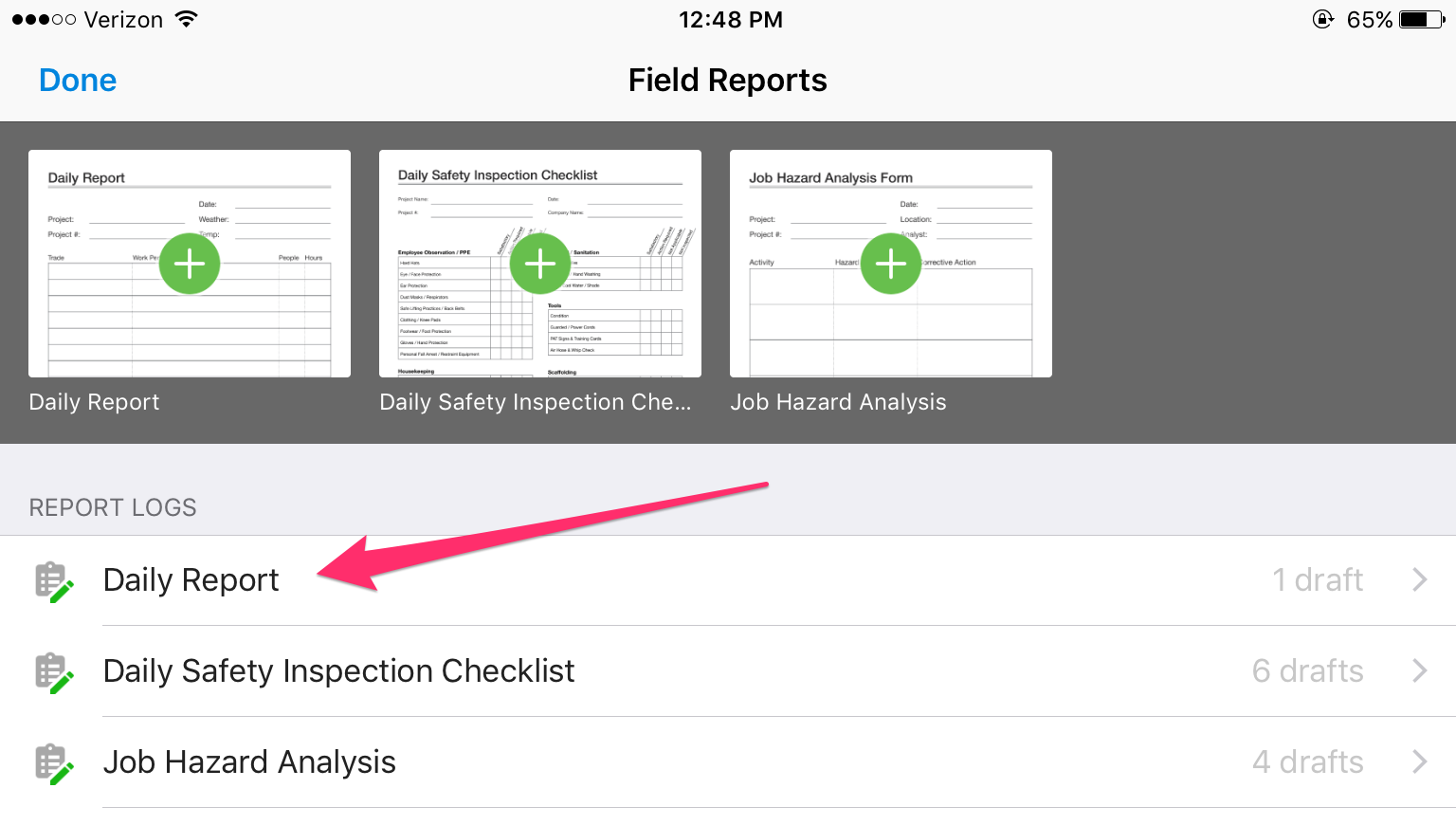
Task: Tap the Wi-Fi icon in status bar
Action: pyautogui.click(x=187, y=19)
